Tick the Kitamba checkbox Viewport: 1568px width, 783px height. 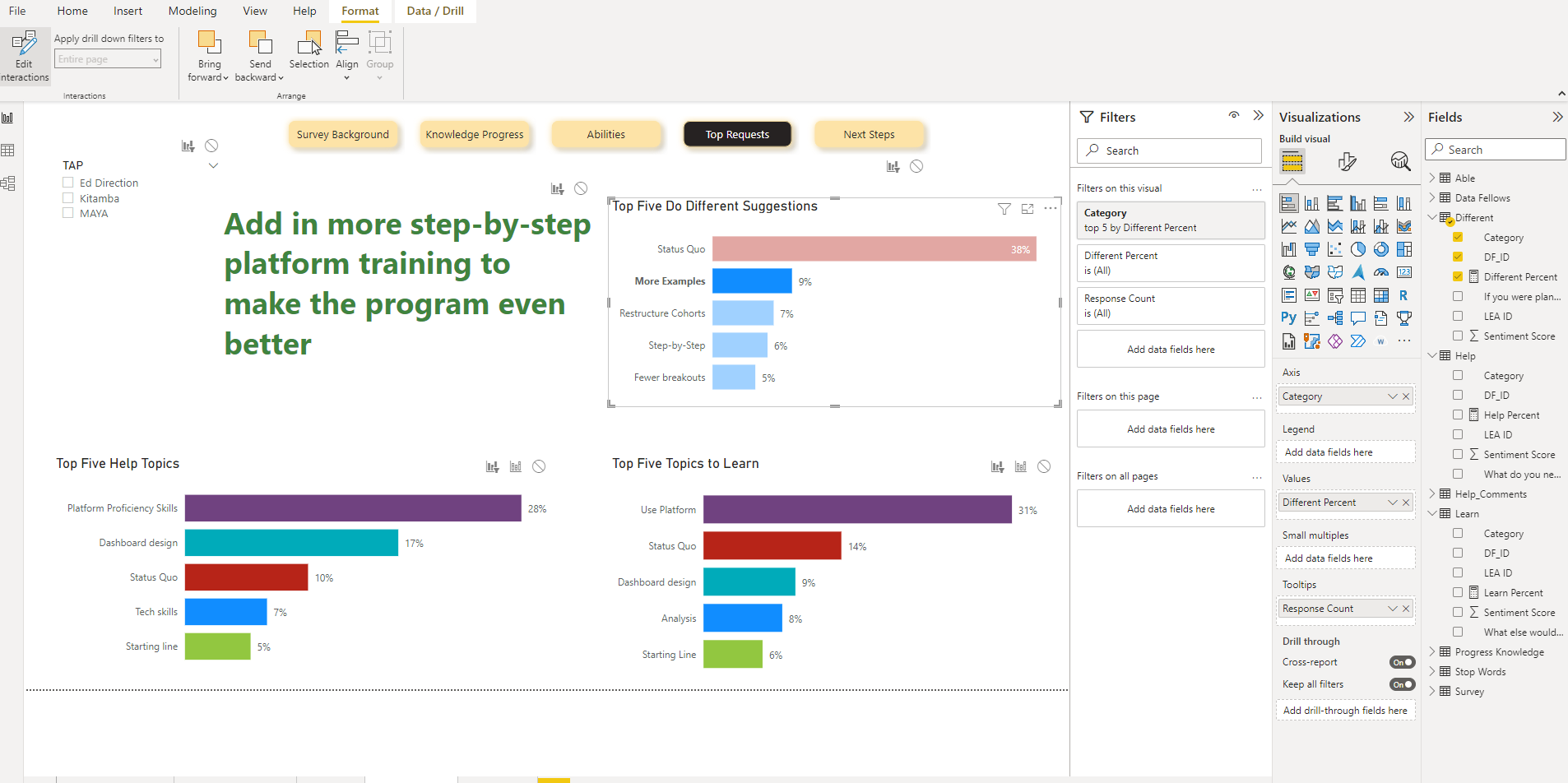(x=68, y=198)
